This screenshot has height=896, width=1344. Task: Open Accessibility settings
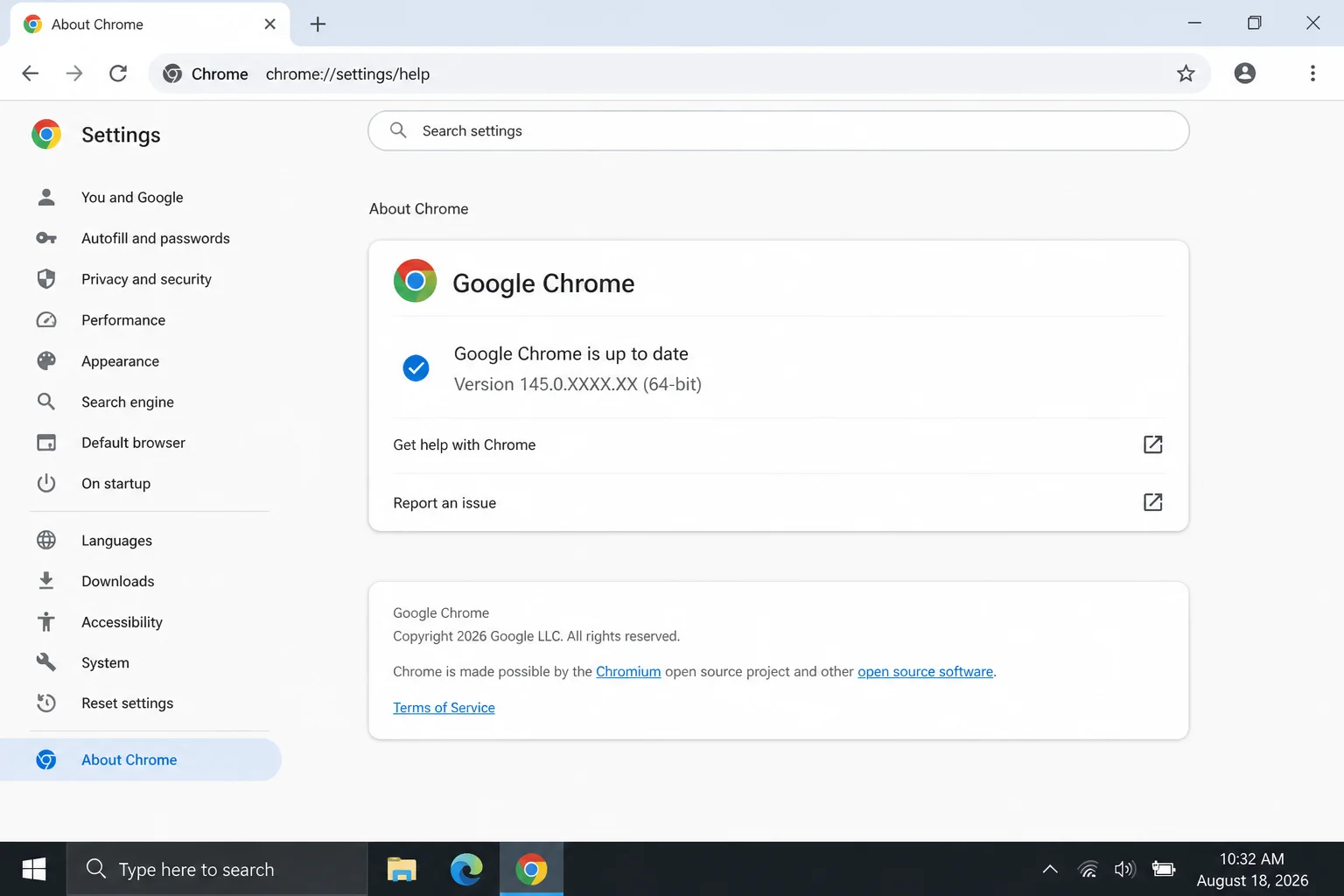(x=122, y=622)
